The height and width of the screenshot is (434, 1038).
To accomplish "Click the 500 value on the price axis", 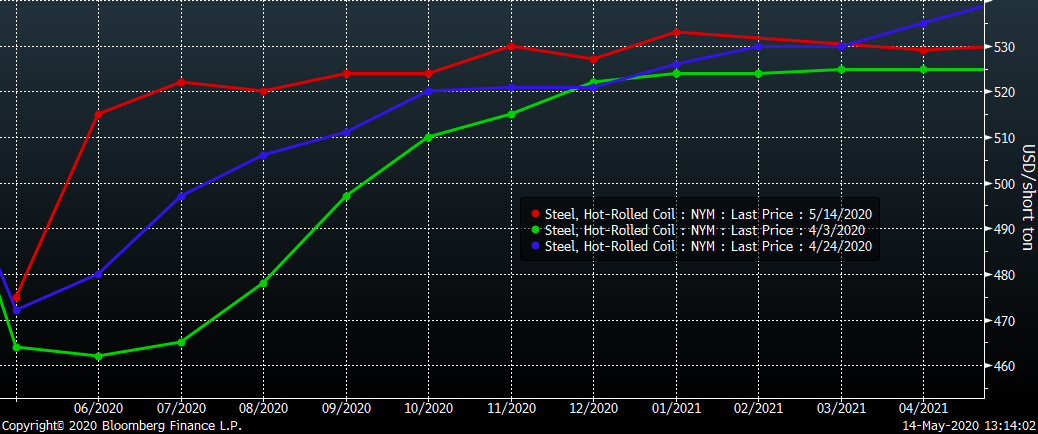I will click(1004, 184).
